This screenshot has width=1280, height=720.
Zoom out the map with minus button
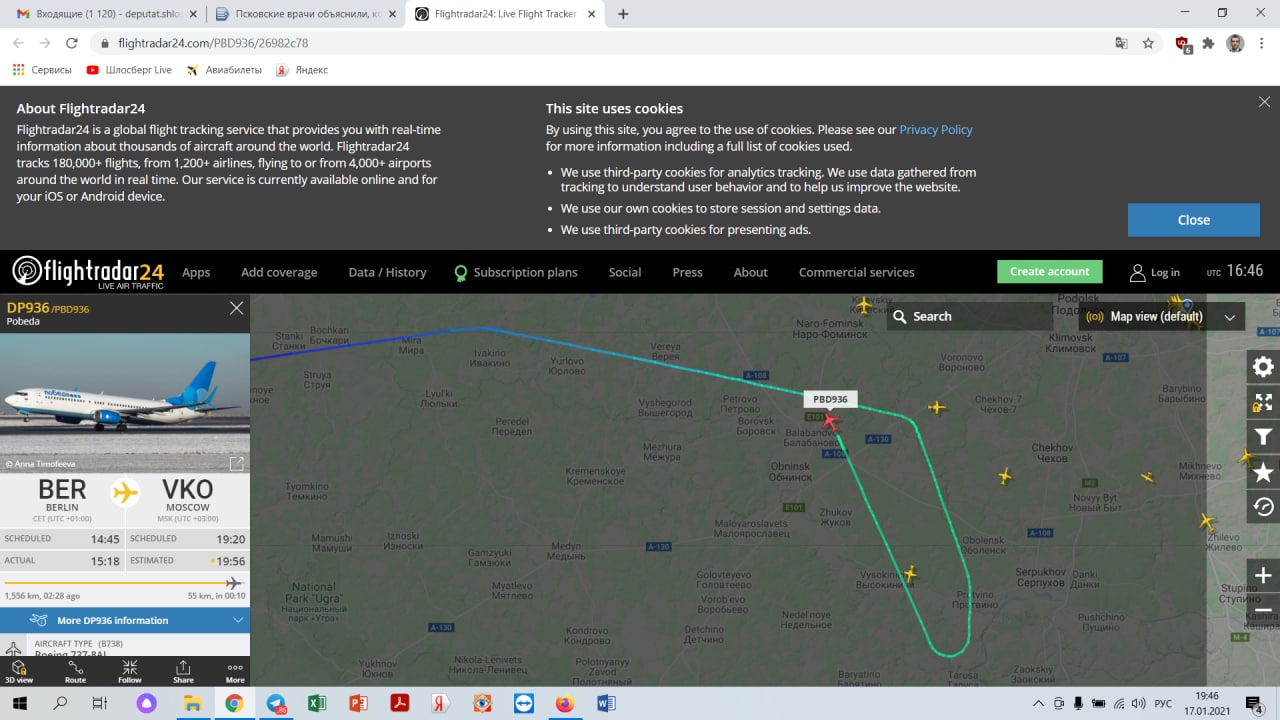1263,610
